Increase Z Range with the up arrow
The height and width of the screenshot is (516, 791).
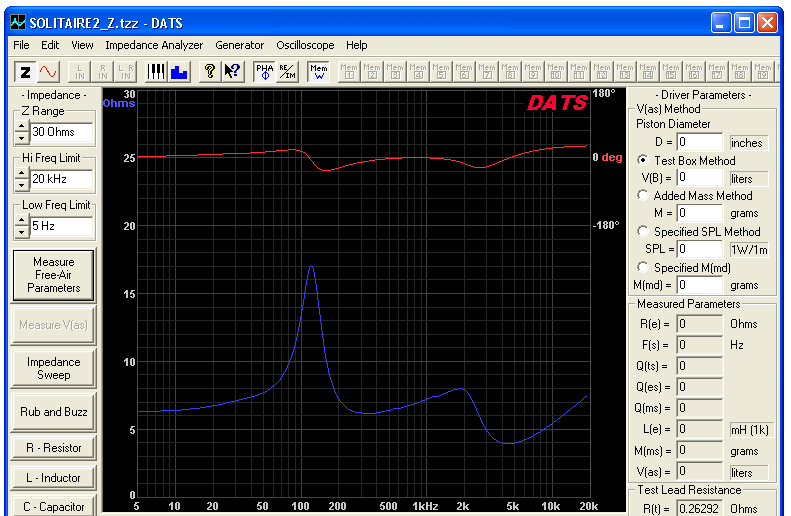point(21,127)
